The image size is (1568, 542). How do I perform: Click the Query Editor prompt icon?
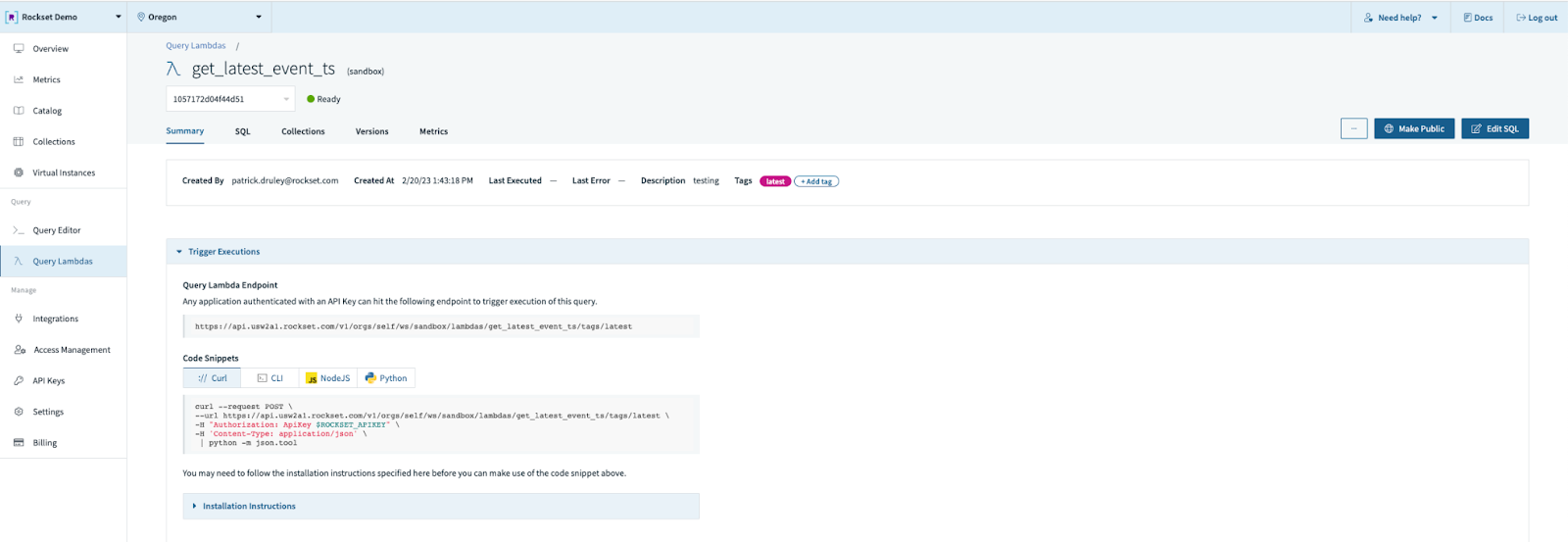(19, 230)
